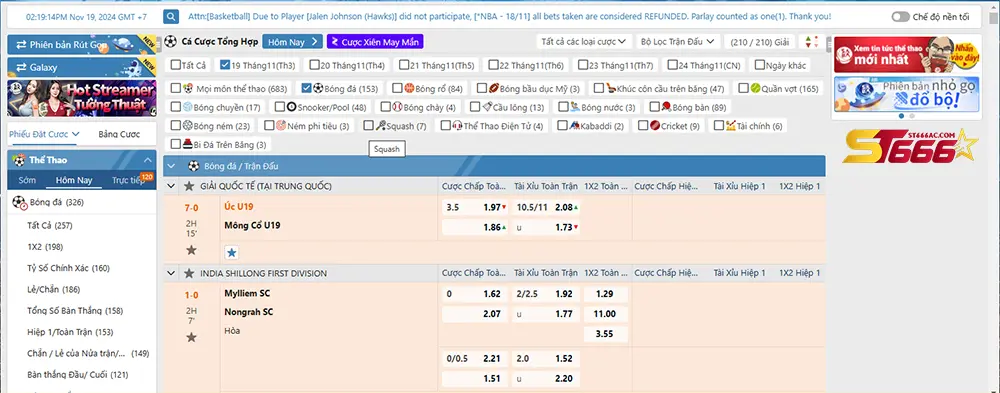
Task: Click the Bóng đá (326) sidebar item
Action: click(x=82, y=202)
